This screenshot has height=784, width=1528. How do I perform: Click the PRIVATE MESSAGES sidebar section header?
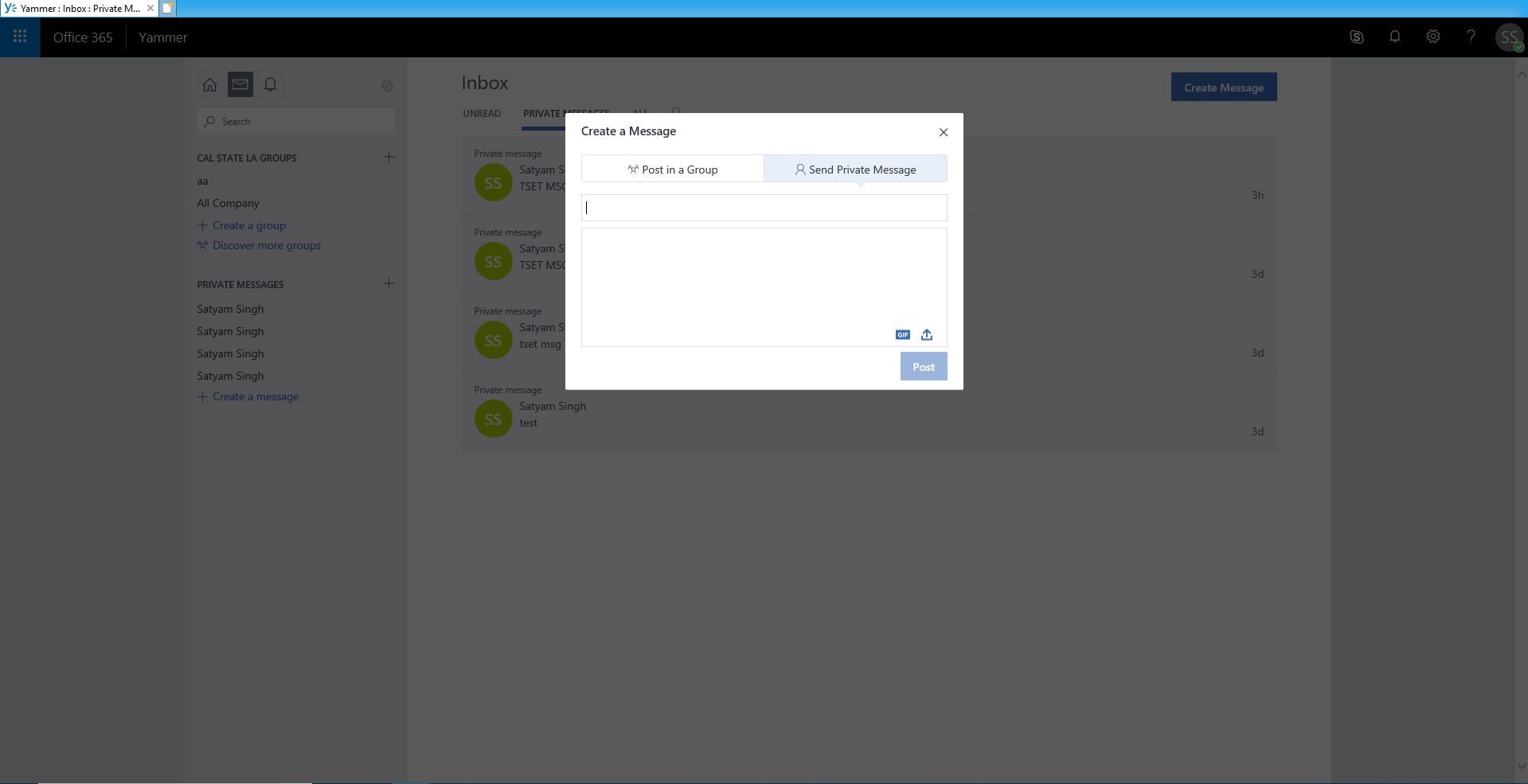coord(240,284)
